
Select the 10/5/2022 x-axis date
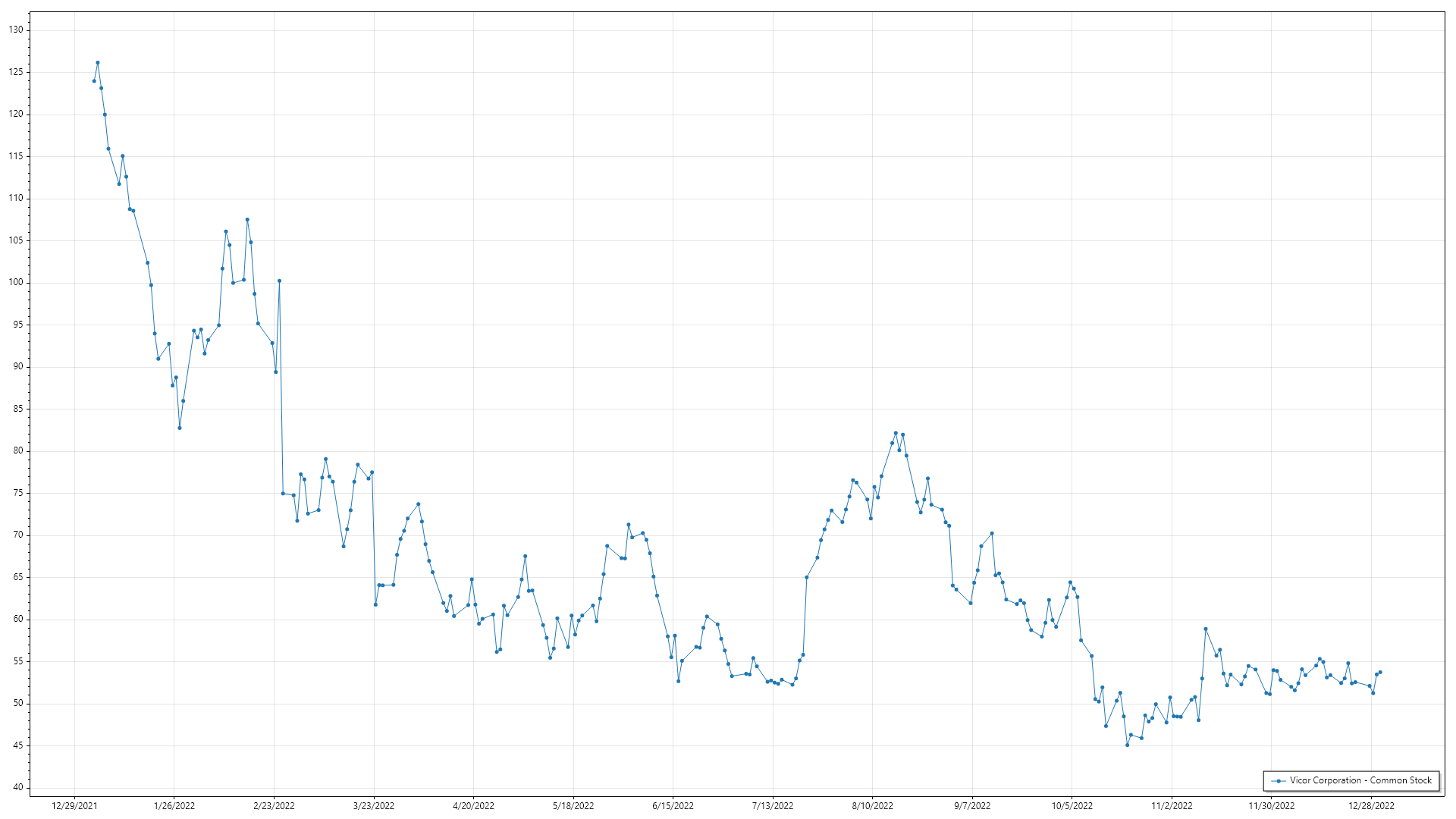[1072, 805]
